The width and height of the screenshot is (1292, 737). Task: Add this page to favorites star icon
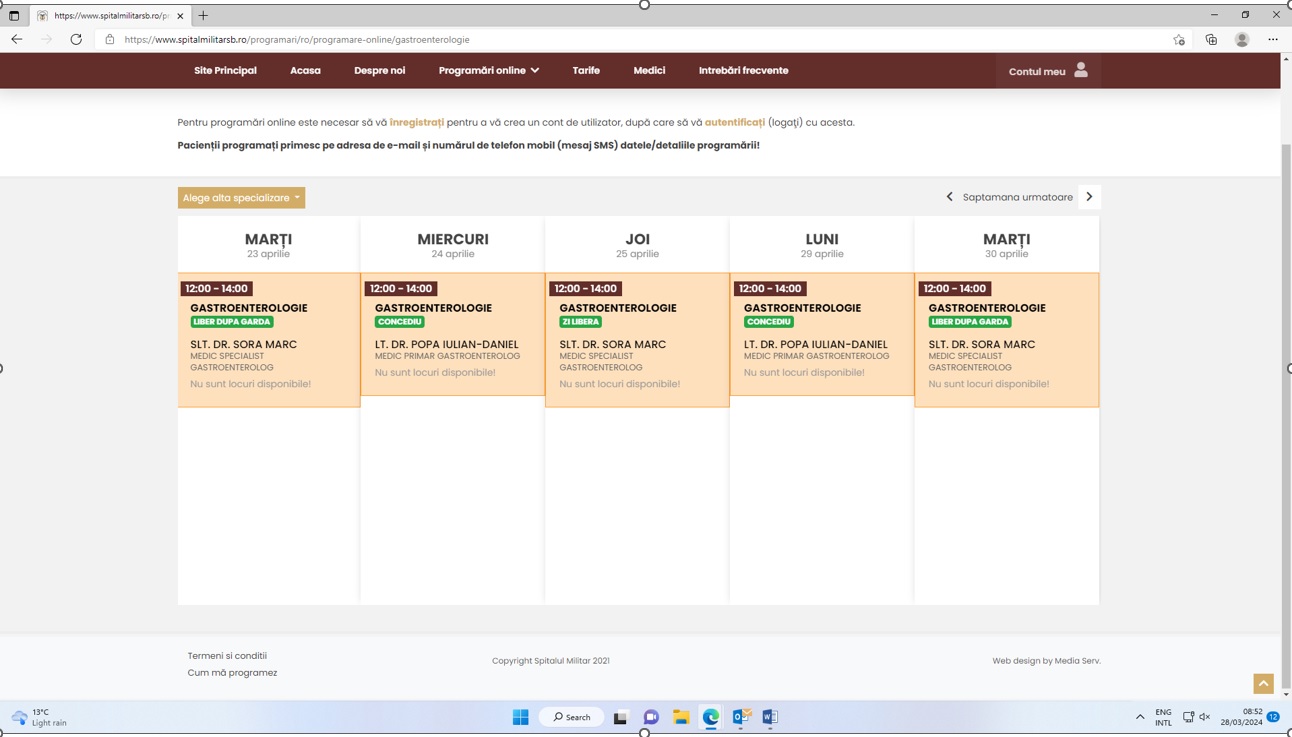coord(1179,40)
